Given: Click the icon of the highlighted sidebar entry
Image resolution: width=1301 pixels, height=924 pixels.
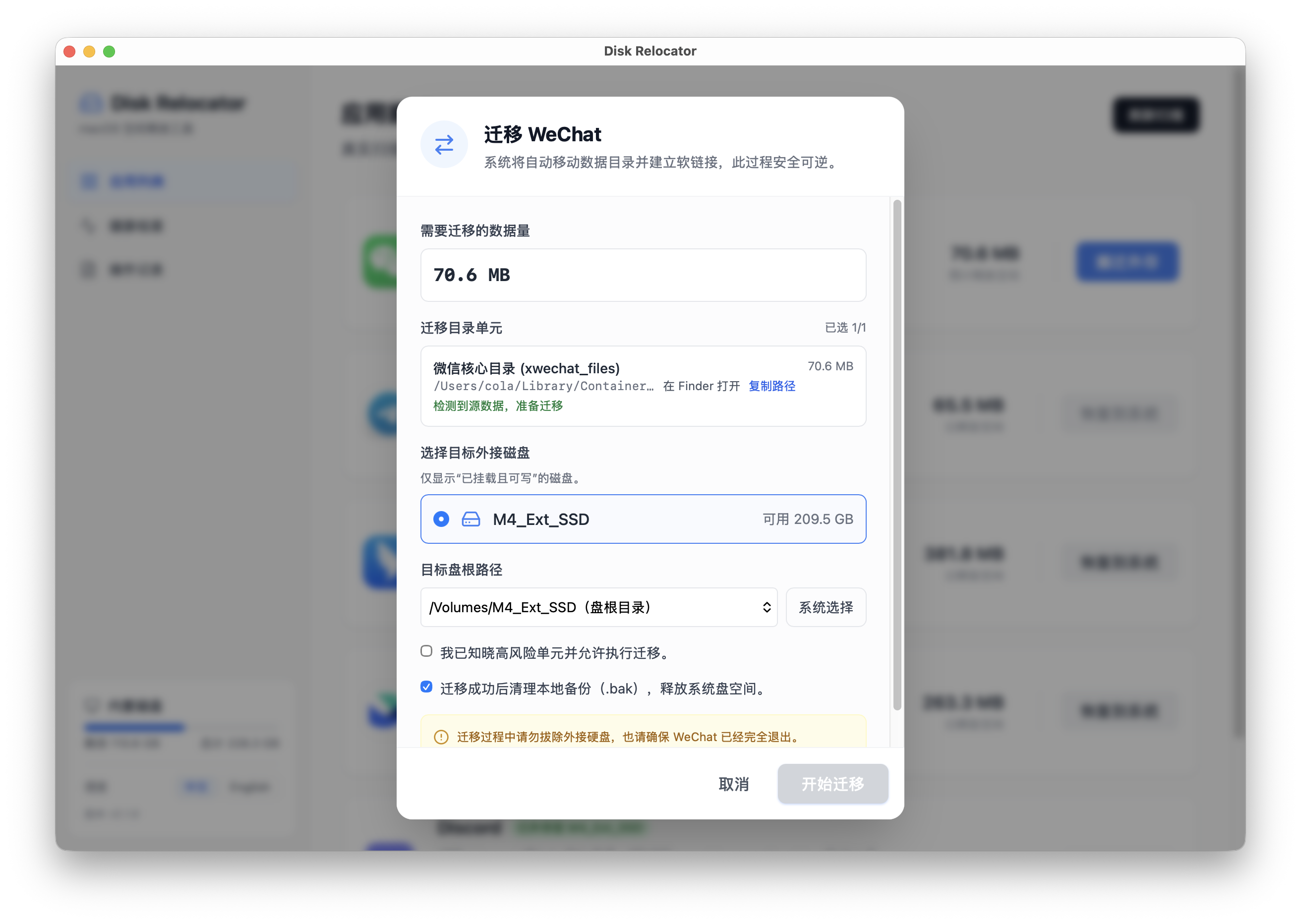Looking at the screenshot, I should 89,181.
